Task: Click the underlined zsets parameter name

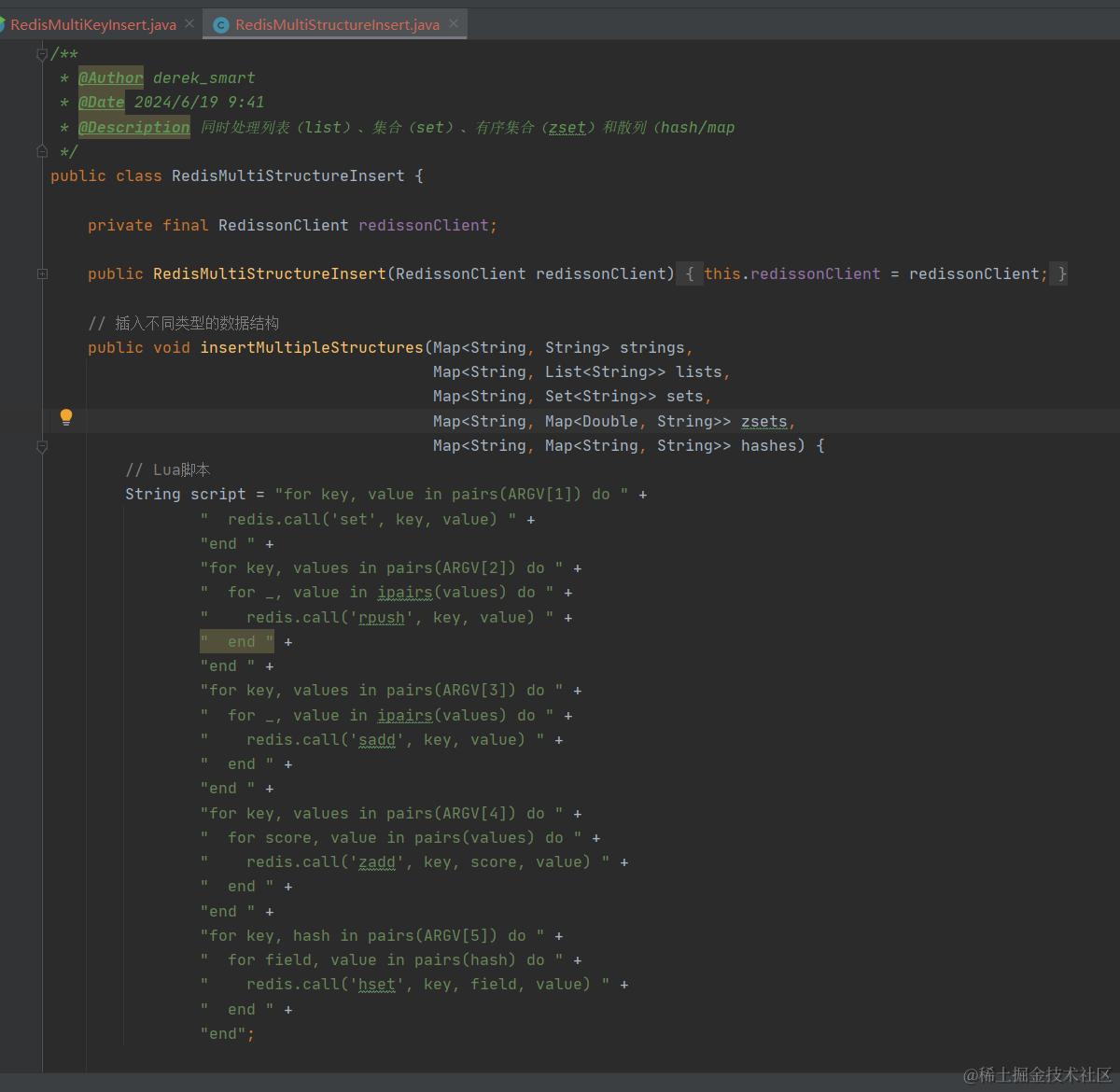Action: coord(764,421)
